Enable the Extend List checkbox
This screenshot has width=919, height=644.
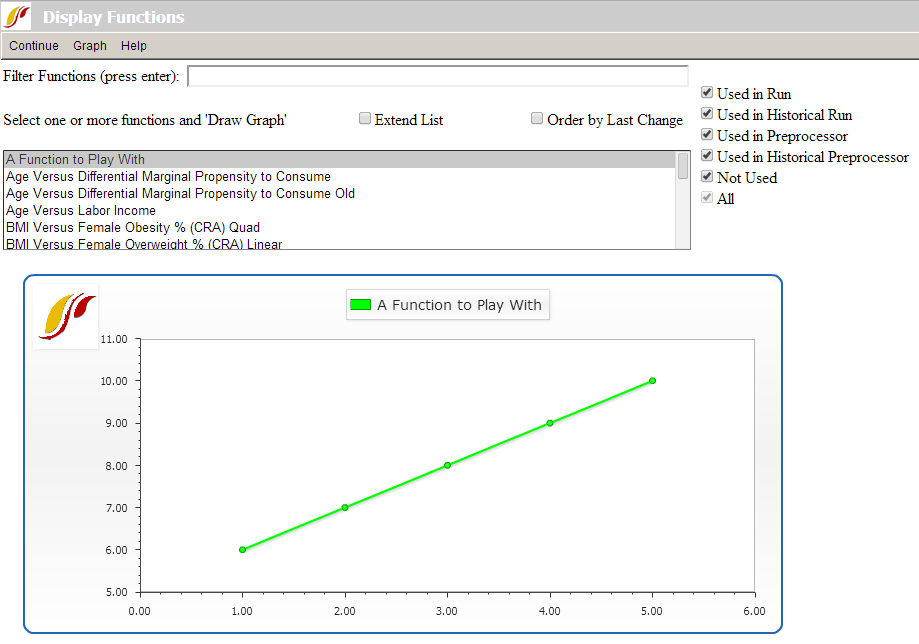(x=365, y=119)
